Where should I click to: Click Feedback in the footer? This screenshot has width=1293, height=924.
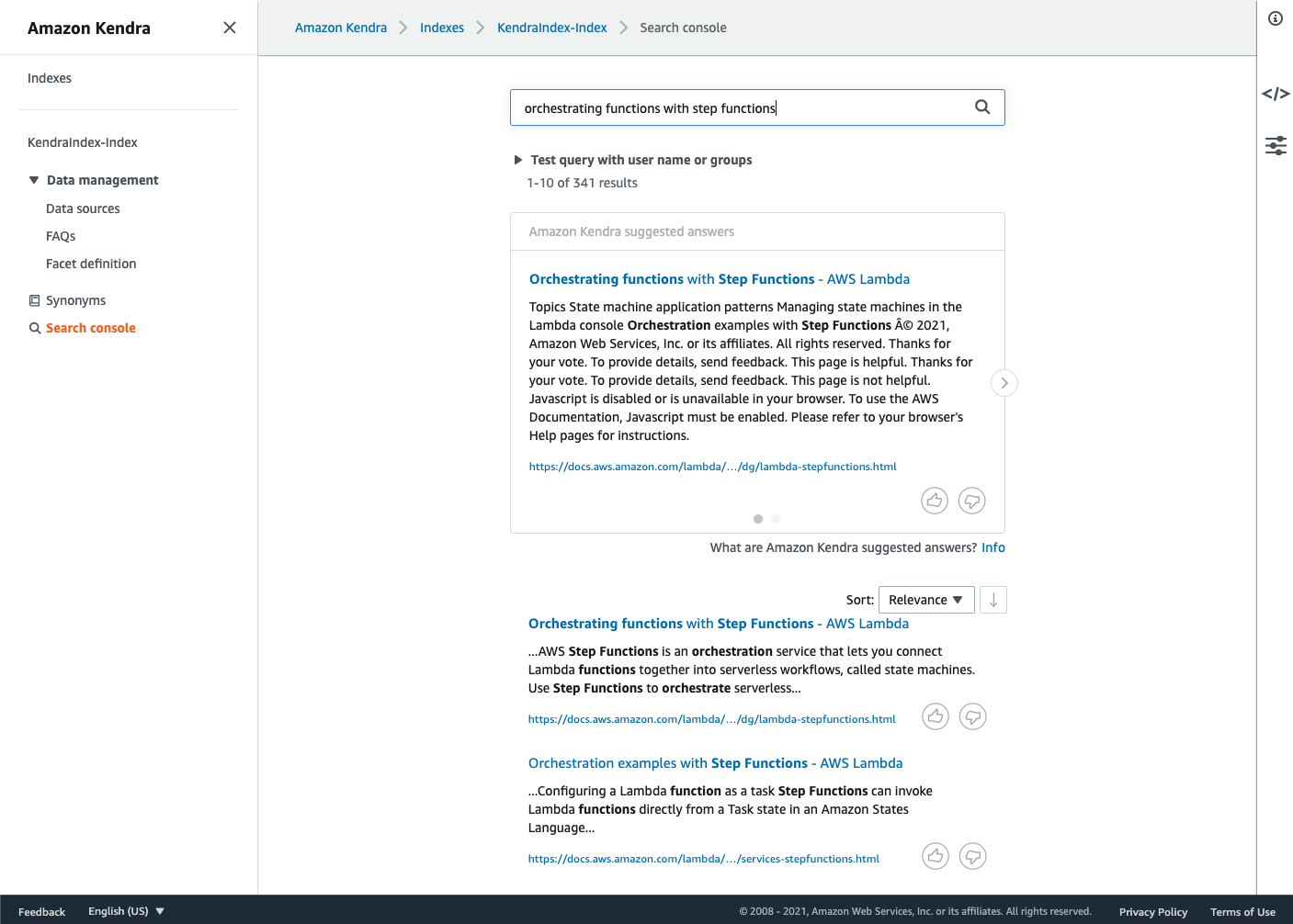(41, 912)
